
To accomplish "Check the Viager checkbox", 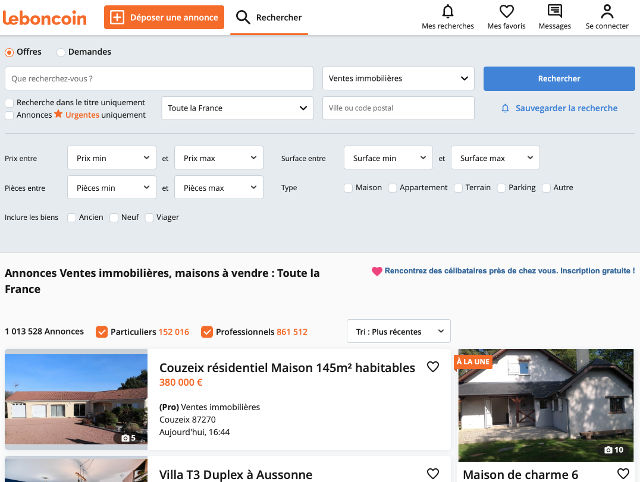I will (x=149, y=218).
